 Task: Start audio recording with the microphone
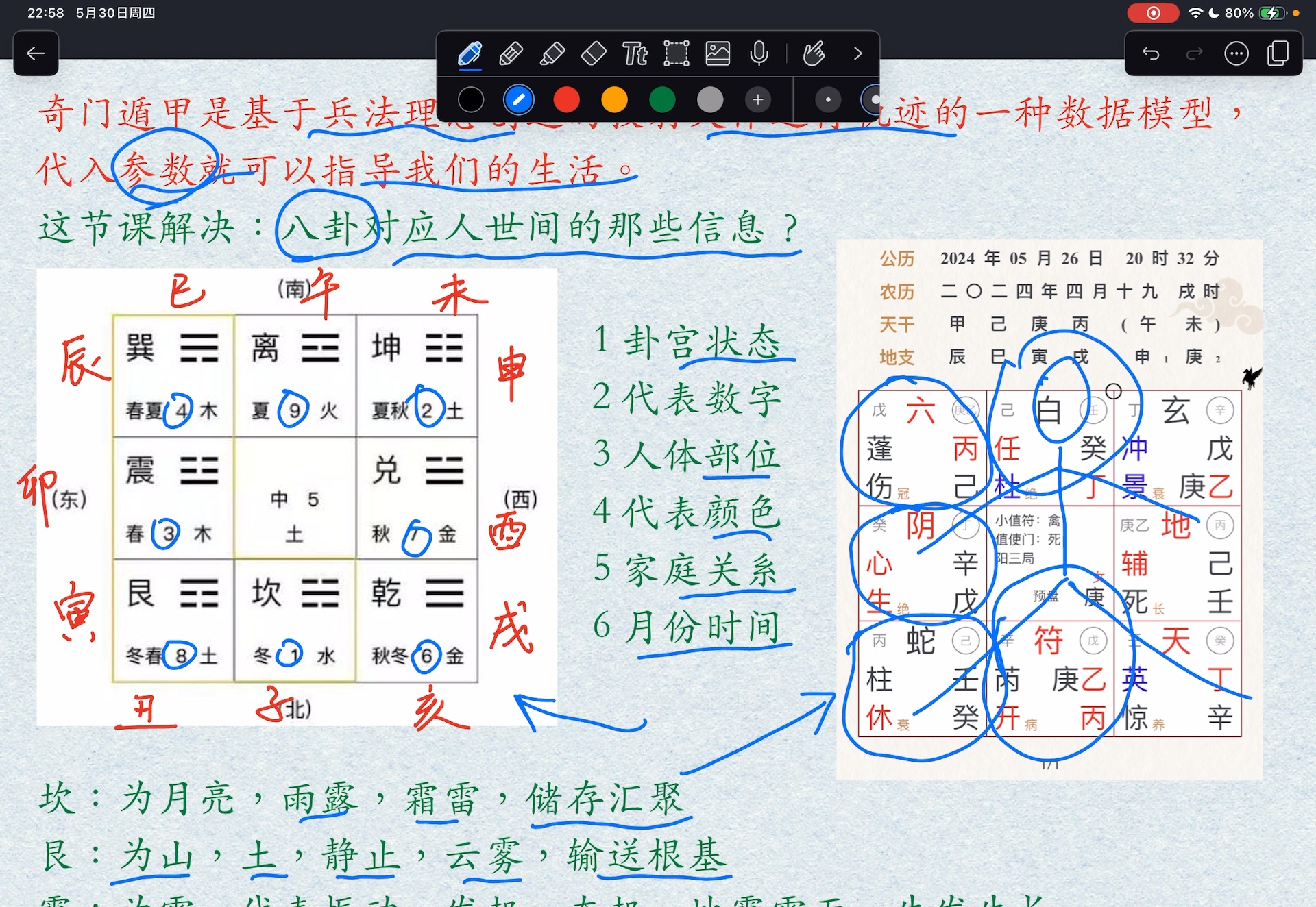coord(759,53)
